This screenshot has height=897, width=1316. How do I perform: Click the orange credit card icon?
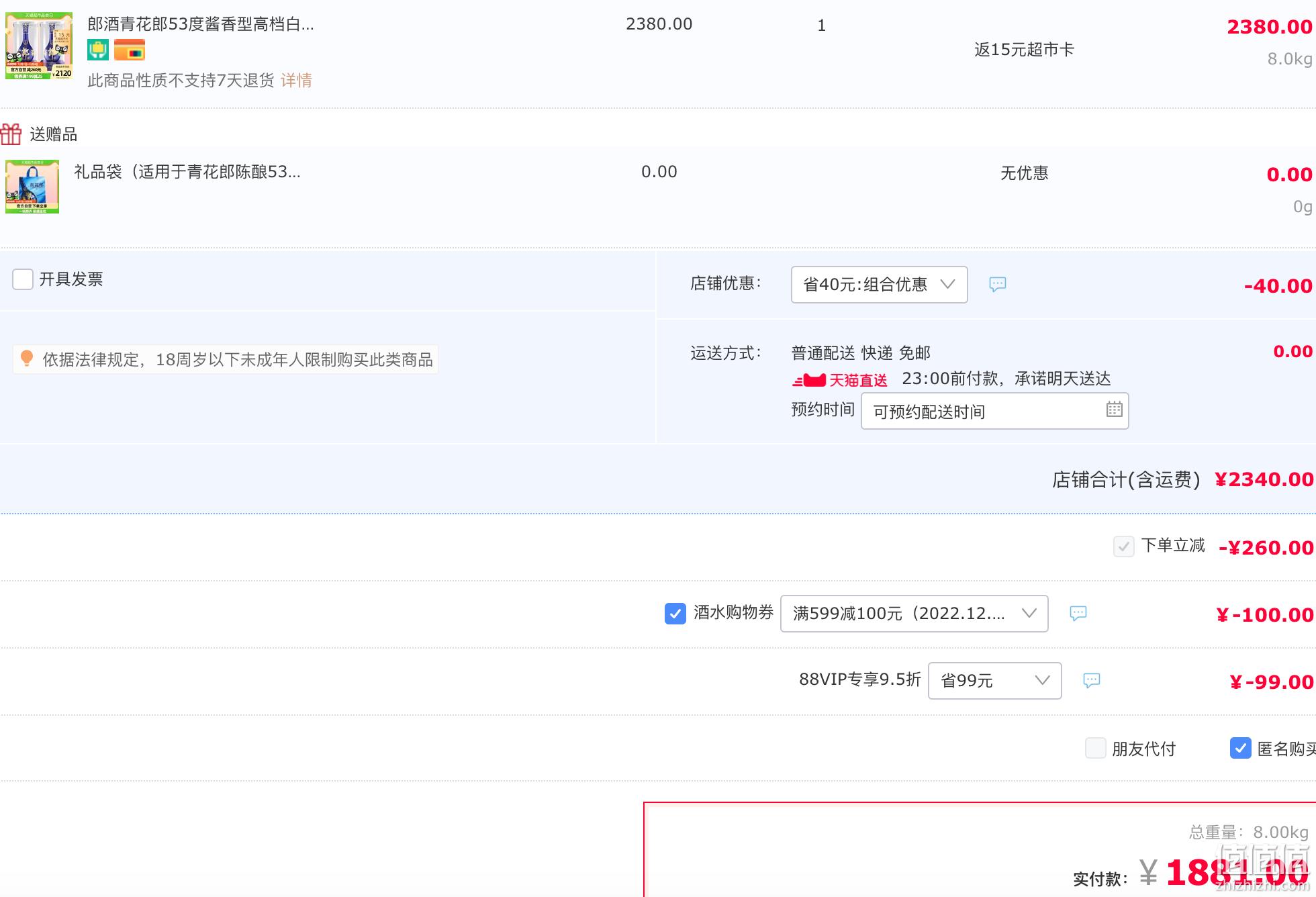130,50
